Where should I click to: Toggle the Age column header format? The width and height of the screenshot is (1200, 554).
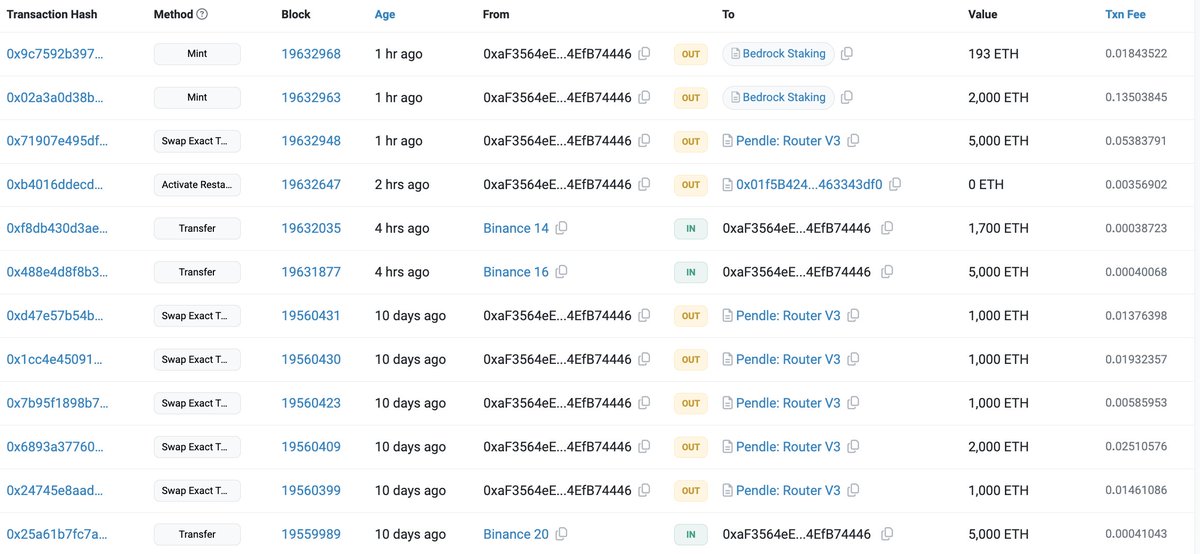tap(385, 15)
